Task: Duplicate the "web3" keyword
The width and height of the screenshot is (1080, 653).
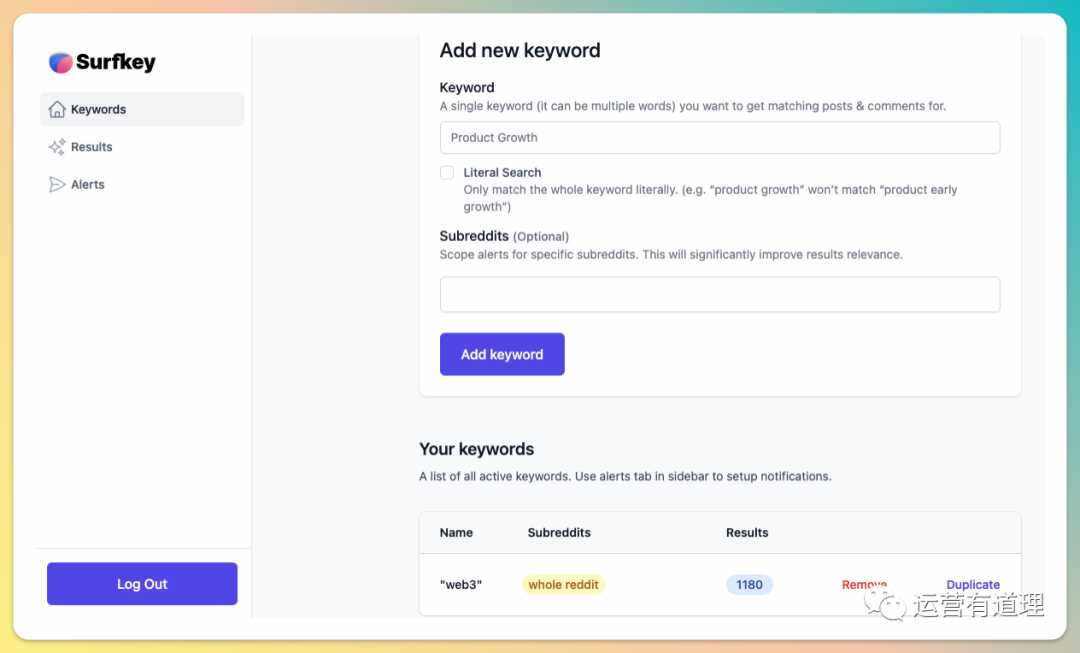Action: tap(973, 584)
